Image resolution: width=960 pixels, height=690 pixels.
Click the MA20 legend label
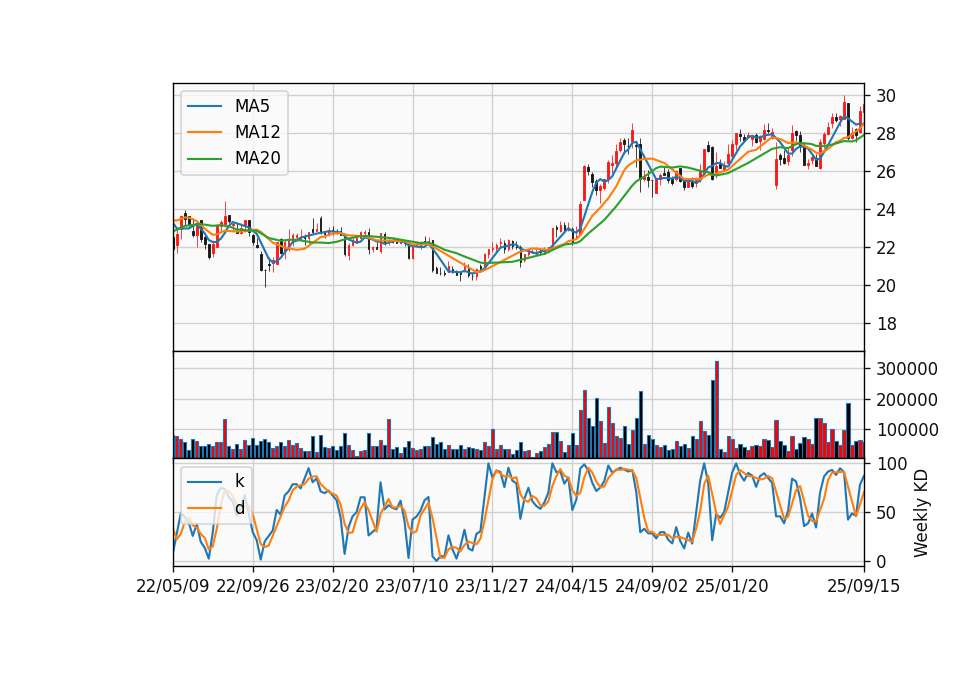click(x=258, y=158)
